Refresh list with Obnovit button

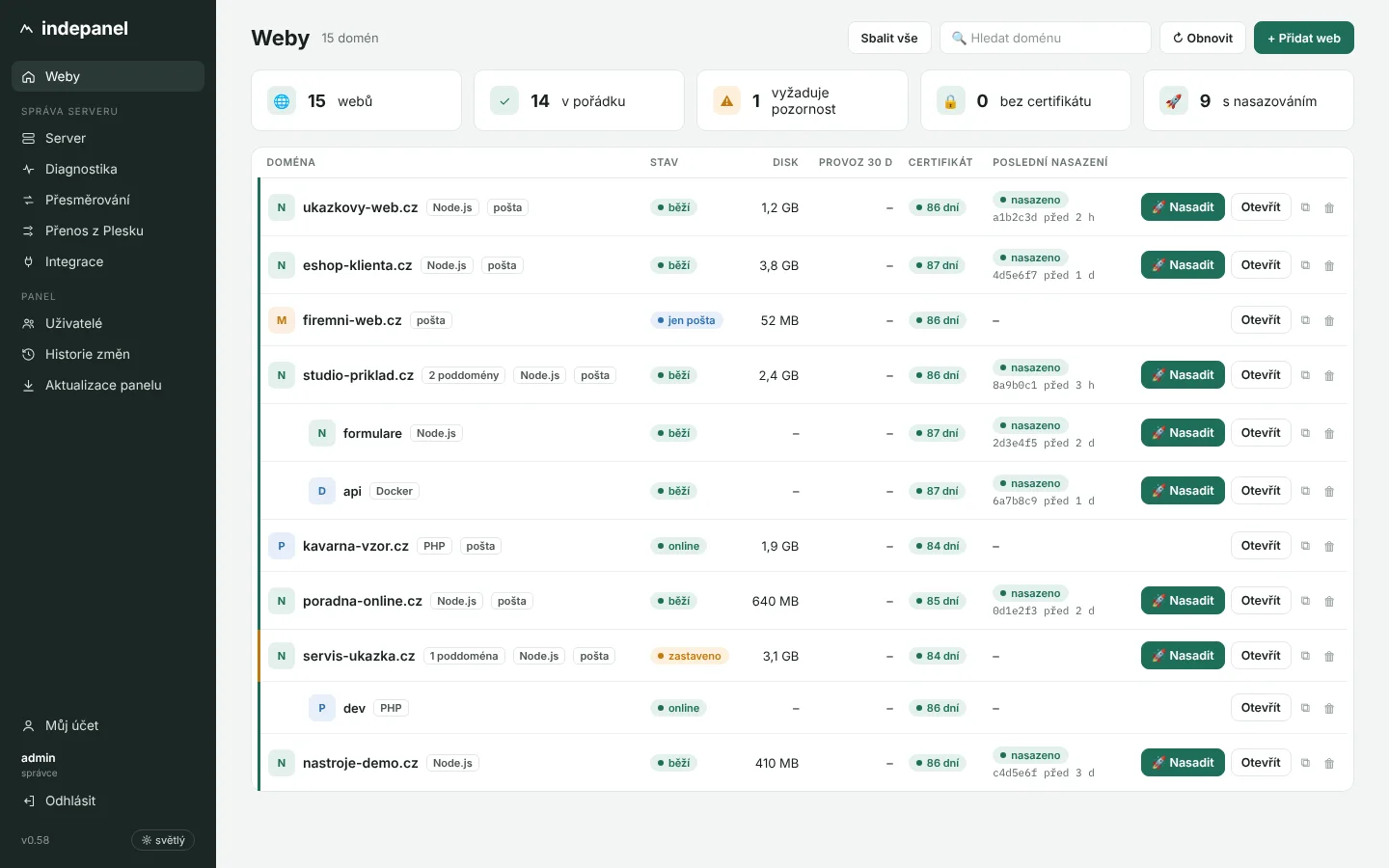(x=1203, y=38)
